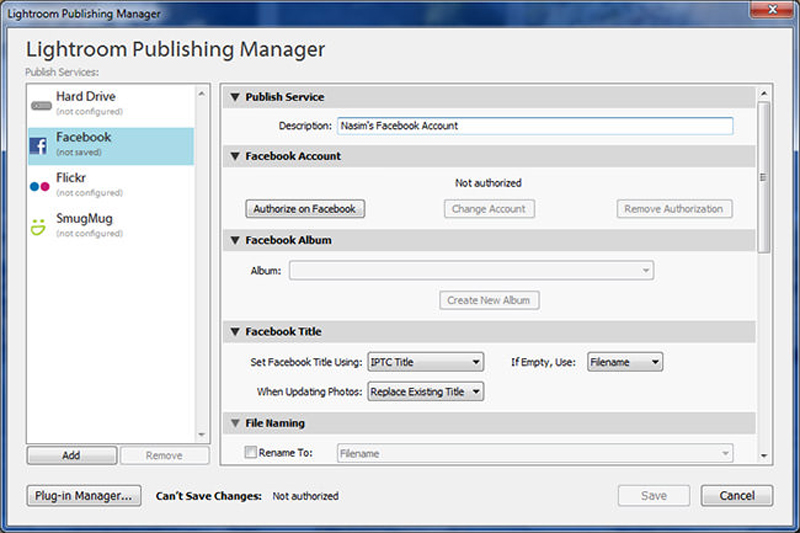Collapse the Publish Service section
The height and width of the screenshot is (533, 800).
click(235, 98)
